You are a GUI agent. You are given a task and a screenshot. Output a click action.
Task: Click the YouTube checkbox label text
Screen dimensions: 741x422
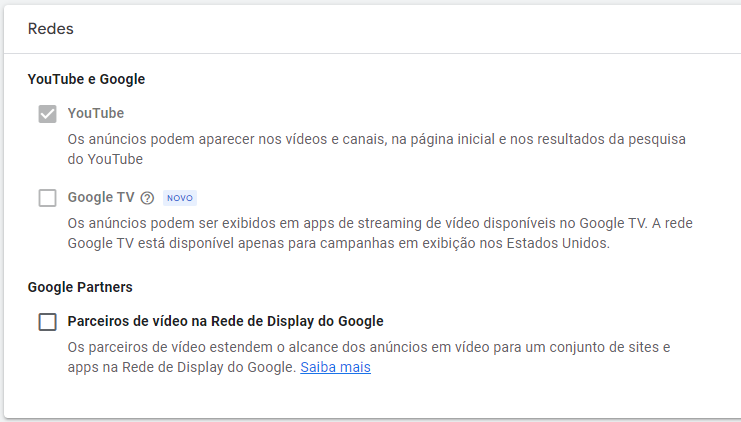click(x=96, y=113)
